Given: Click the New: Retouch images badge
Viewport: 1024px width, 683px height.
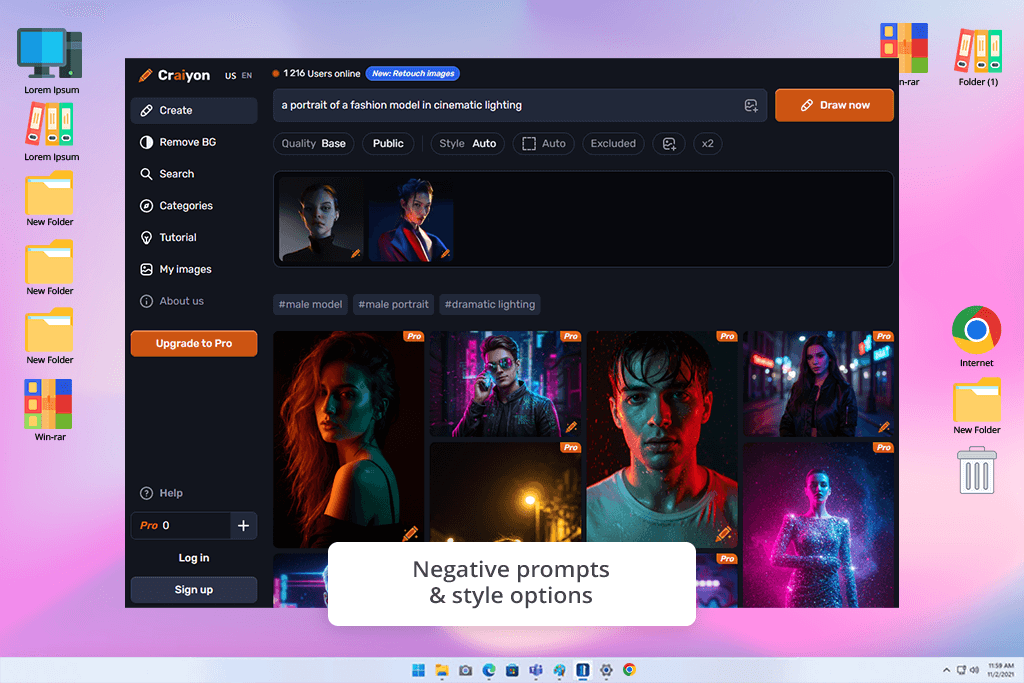Looking at the screenshot, I should pyautogui.click(x=413, y=73).
